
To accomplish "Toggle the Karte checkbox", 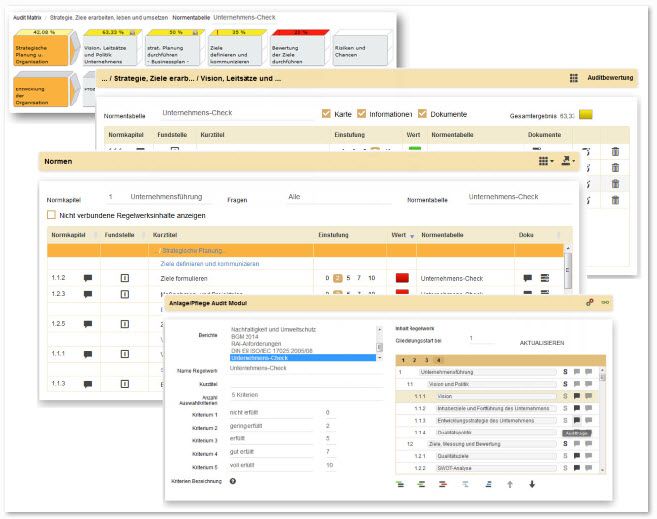I will (327, 113).
